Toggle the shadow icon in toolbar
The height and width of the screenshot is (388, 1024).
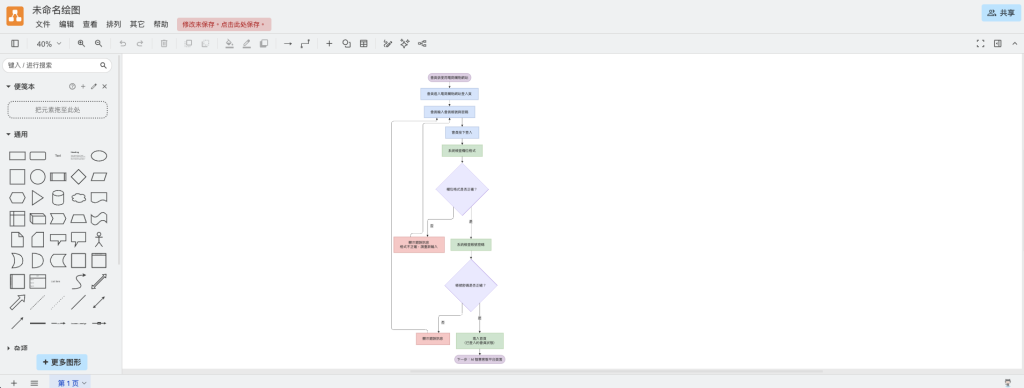click(264, 44)
